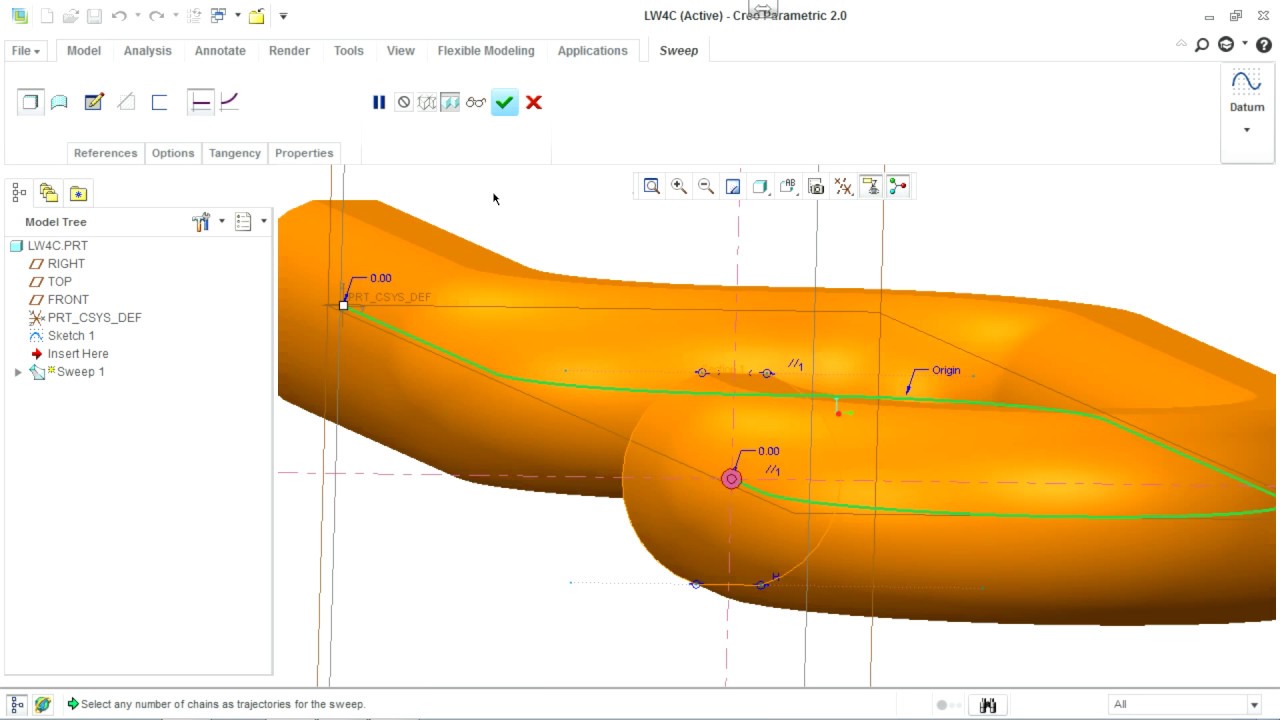
Task: Open the selection filter All dropdown
Action: tap(1254, 705)
